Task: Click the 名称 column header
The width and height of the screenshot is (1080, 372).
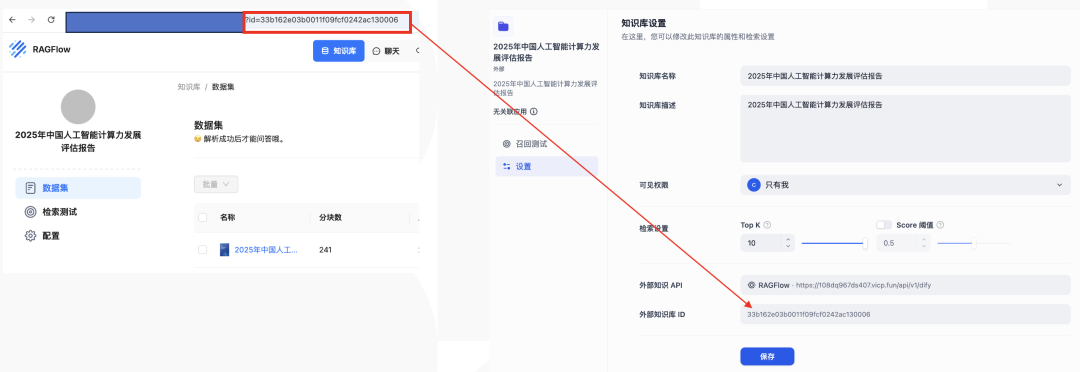Action: tap(228, 217)
